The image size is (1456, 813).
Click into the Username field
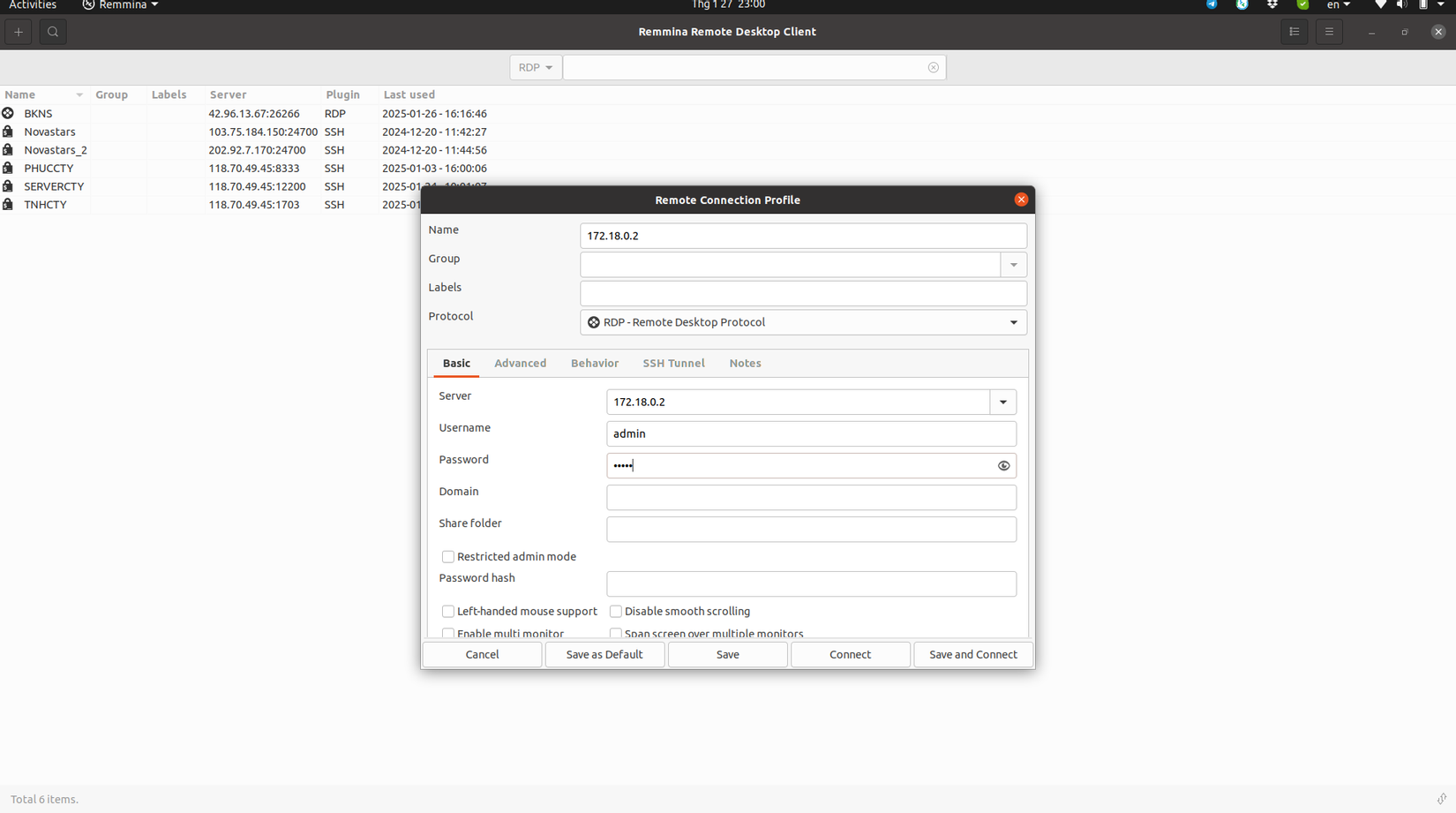(811, 433)
